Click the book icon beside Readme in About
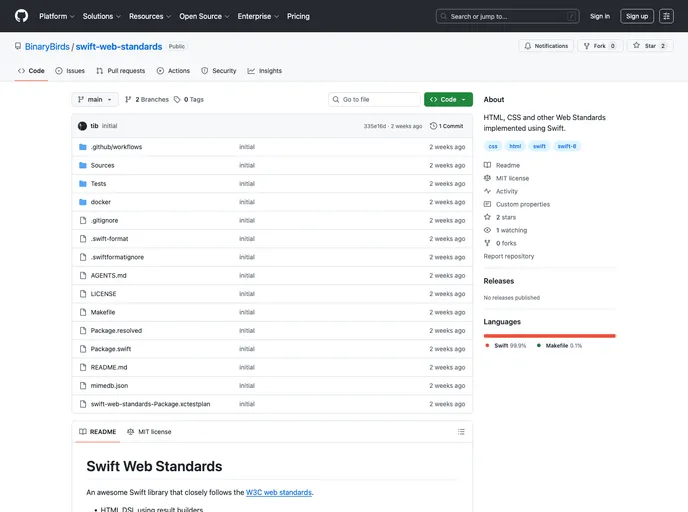688x512 pixels. point(487,165)
